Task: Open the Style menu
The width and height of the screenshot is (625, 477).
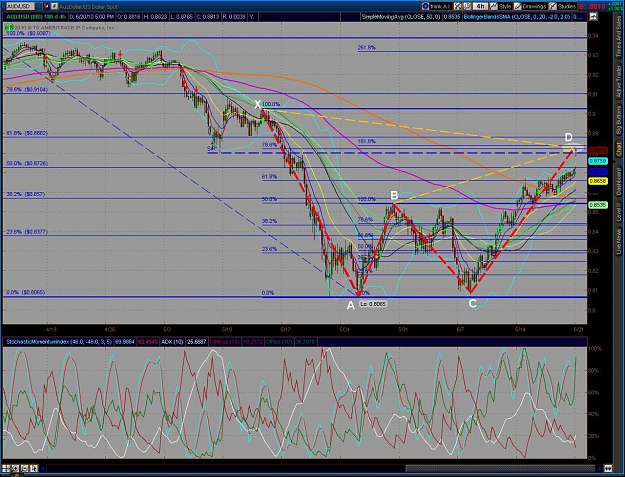Action: point(501,6)
